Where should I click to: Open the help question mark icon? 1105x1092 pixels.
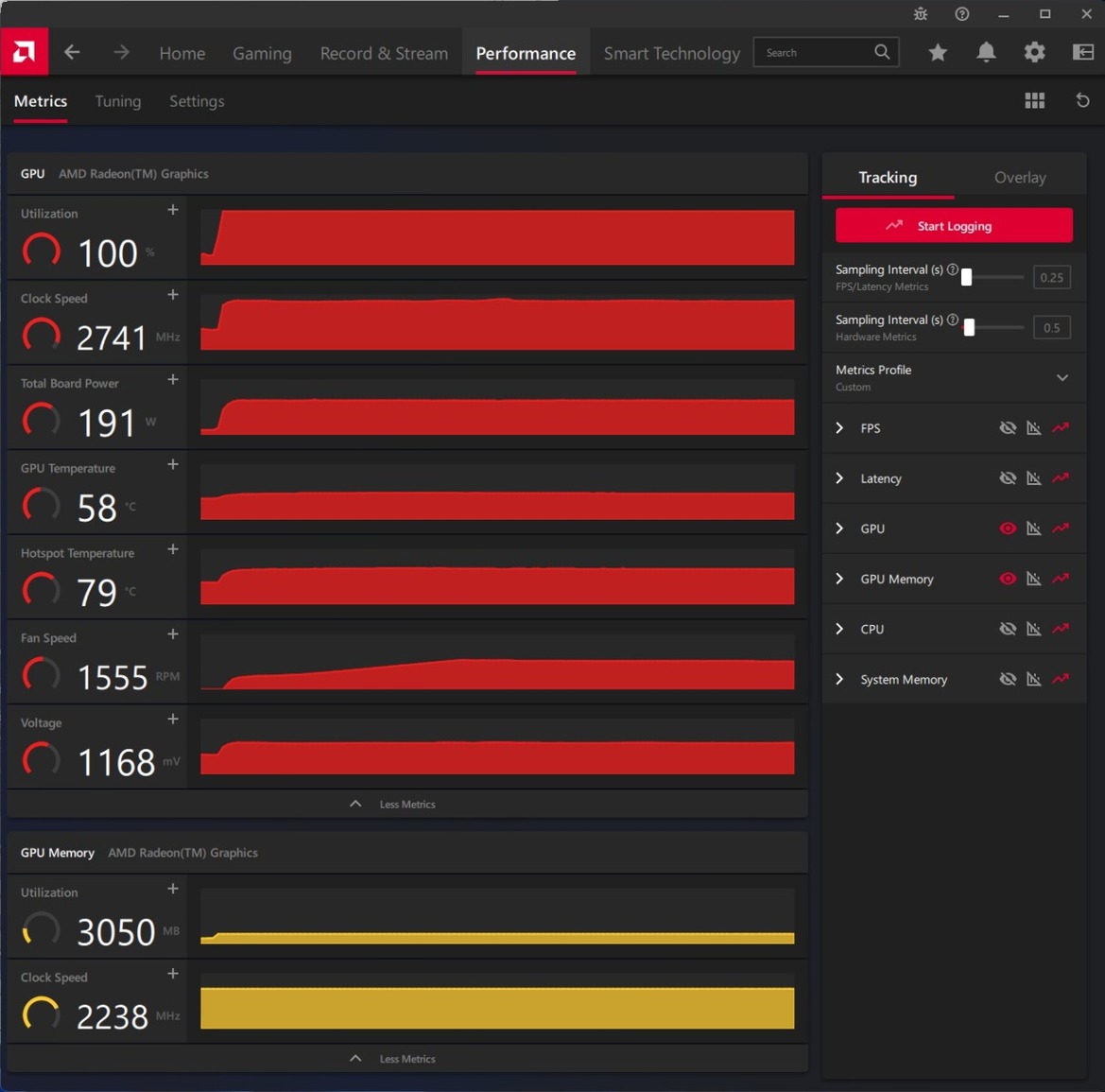click(x=962, y=14)
